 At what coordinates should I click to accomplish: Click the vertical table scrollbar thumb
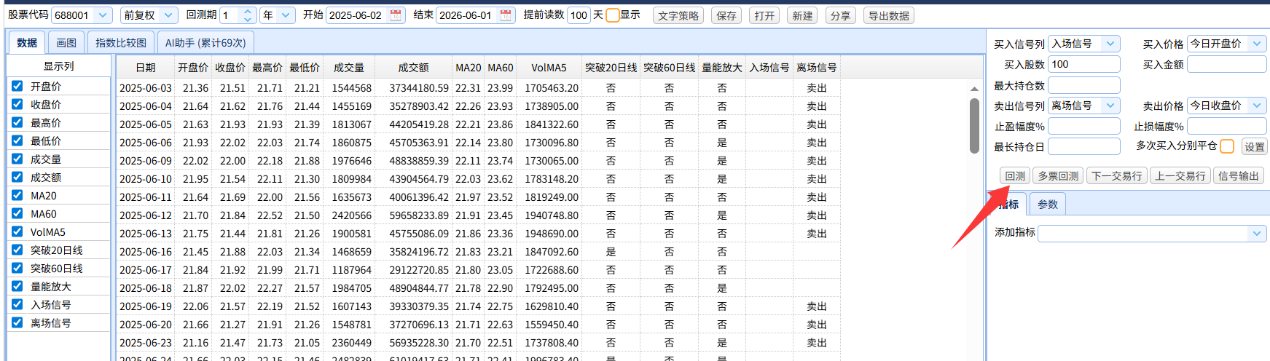(x=974, y=126)
